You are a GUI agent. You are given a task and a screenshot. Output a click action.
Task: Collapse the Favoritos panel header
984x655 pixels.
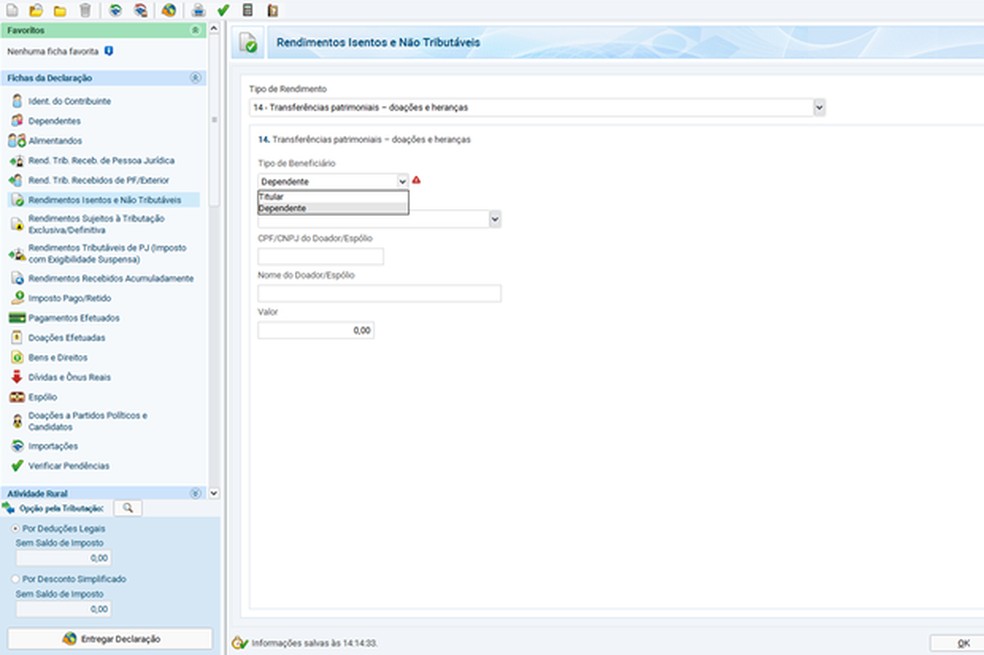point(195,30)
